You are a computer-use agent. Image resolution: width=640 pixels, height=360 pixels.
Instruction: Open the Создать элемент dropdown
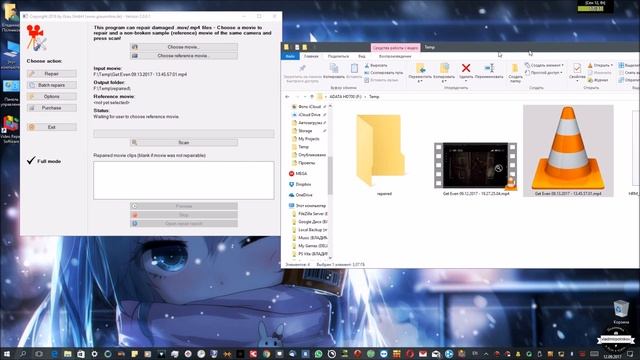(544, 65)
